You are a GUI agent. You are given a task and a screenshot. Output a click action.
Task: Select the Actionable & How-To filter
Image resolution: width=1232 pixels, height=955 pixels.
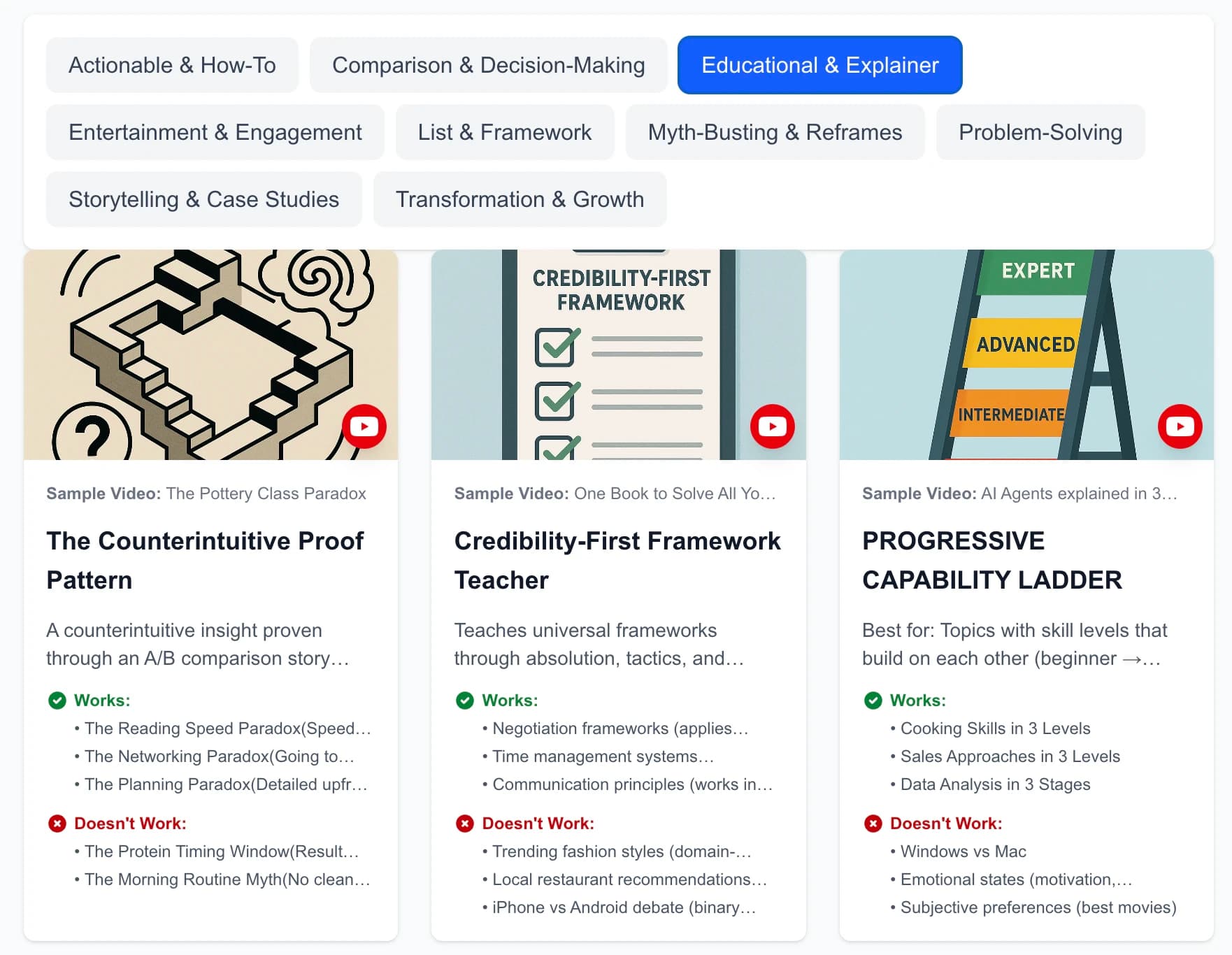tap(172, 65)
